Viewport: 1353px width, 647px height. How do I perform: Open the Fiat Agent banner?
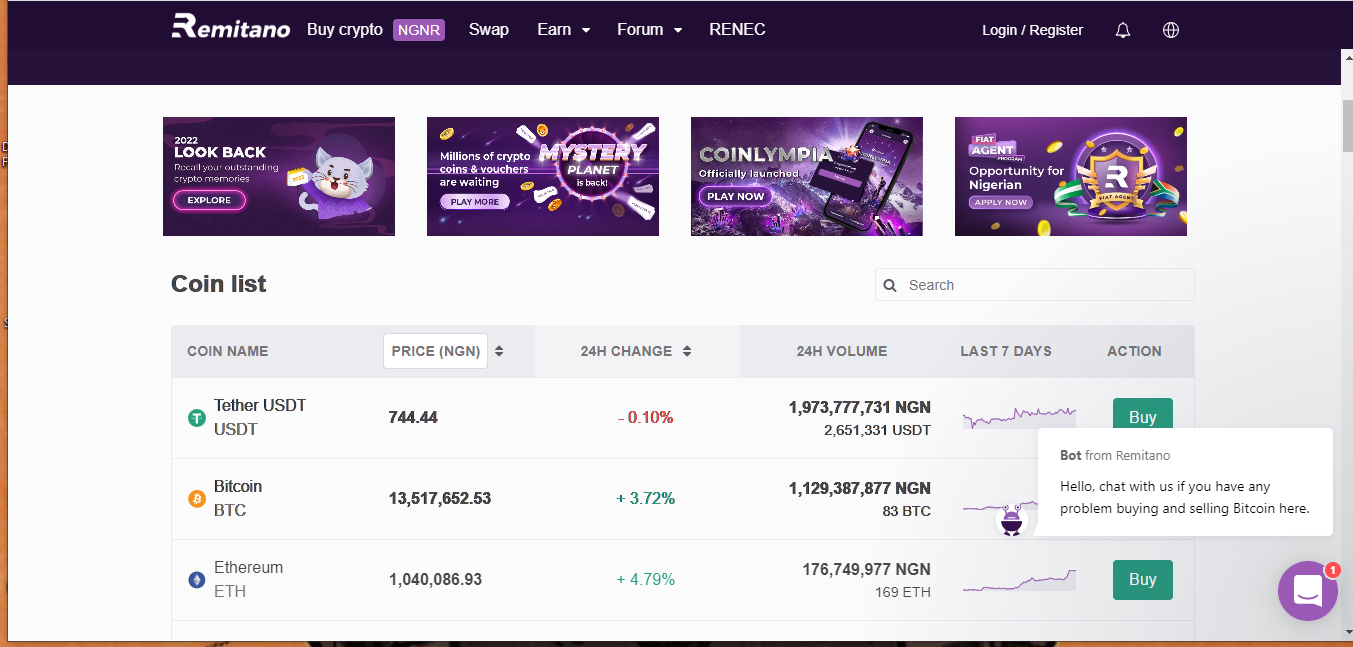point(1071,176)
